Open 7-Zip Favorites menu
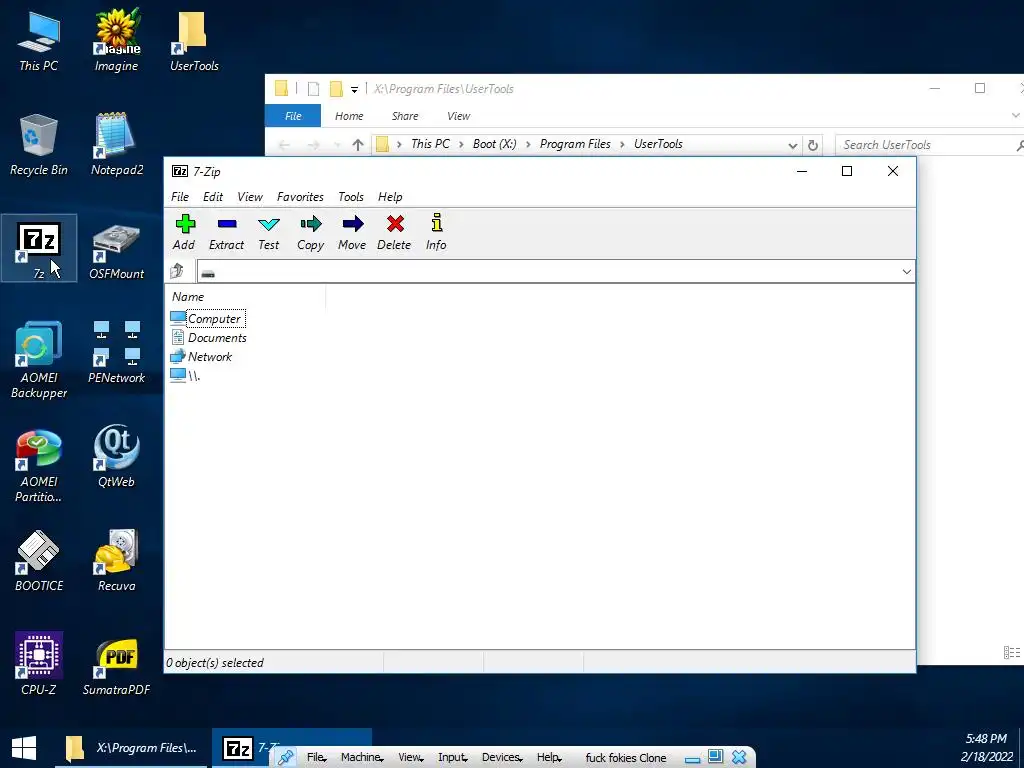1024x768 pixels. point(300,197)
